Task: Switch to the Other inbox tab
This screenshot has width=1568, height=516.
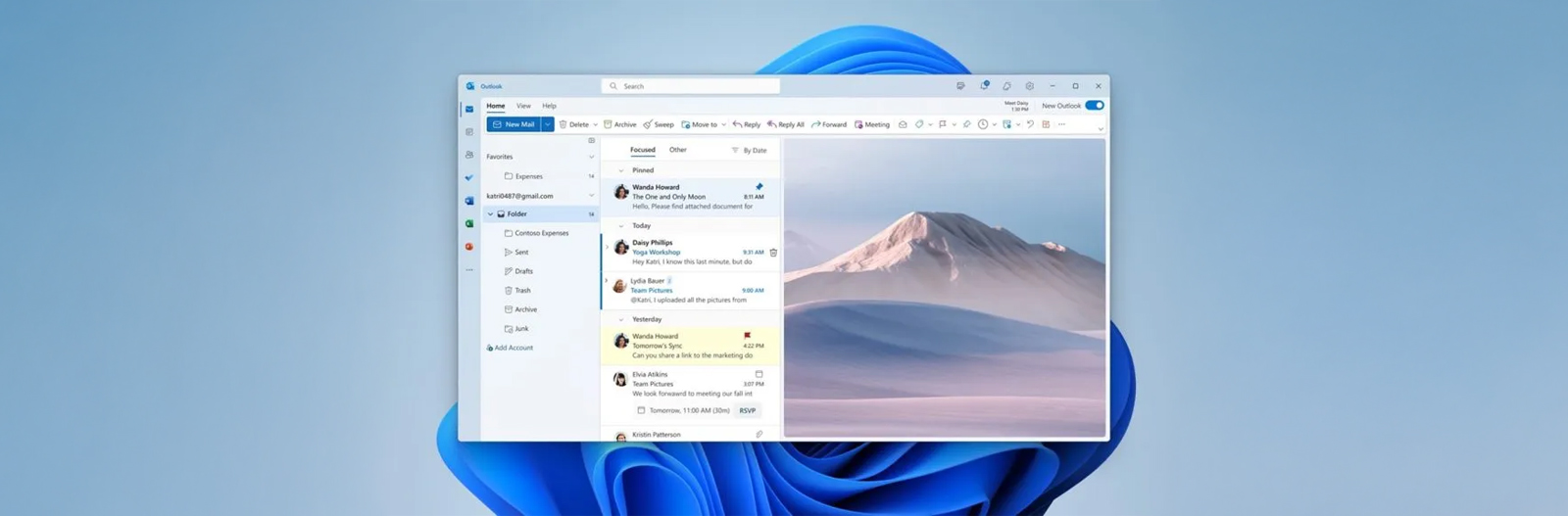Action: tap(677, 150)
